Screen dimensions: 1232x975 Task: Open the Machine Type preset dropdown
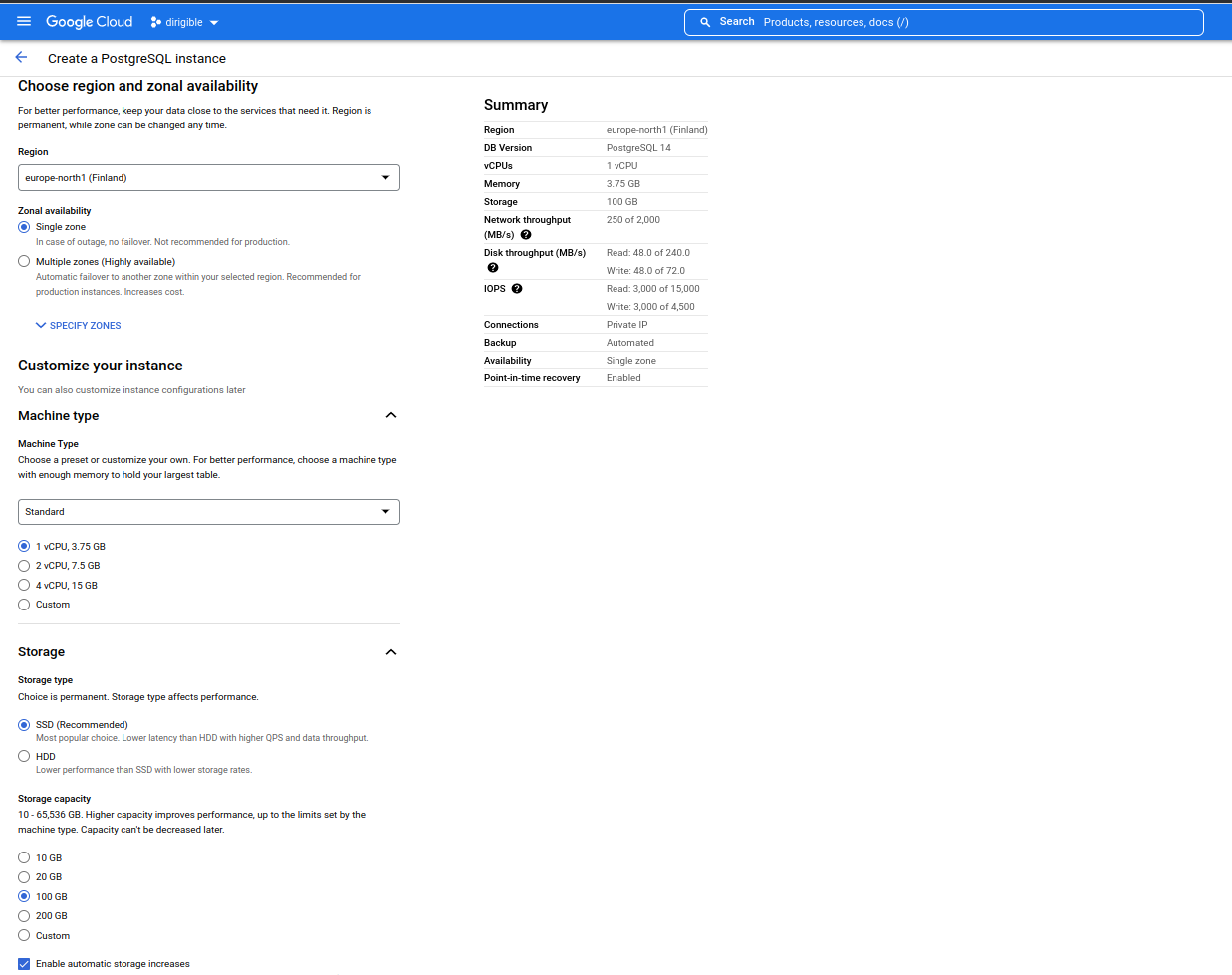tap(209, 512)
